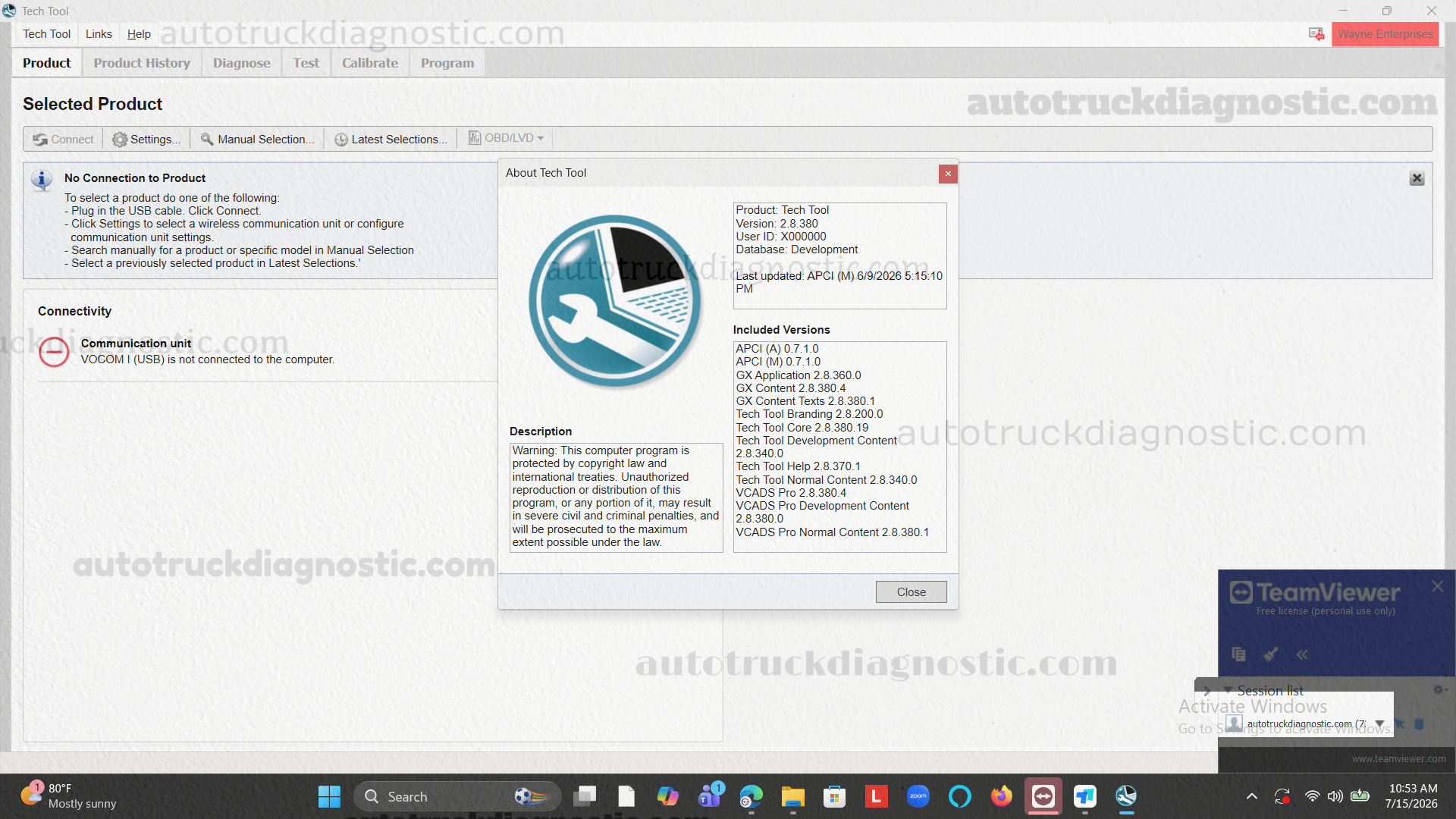
Task: Open Microsoft Store from the taskbar
Action: [x=835, y=796]
